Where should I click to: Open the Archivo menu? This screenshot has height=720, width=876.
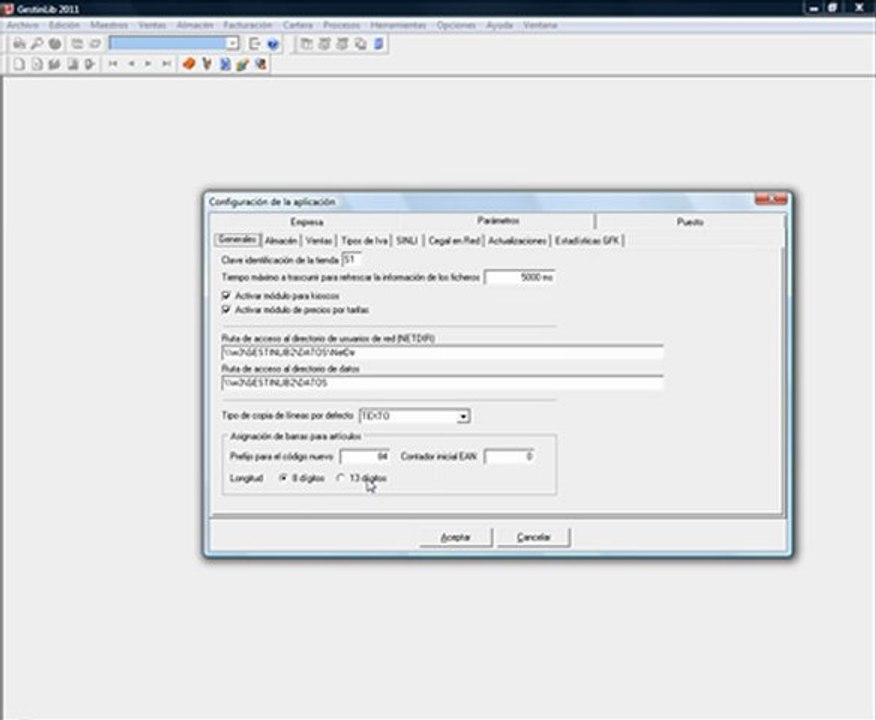[x=23, y=25]
